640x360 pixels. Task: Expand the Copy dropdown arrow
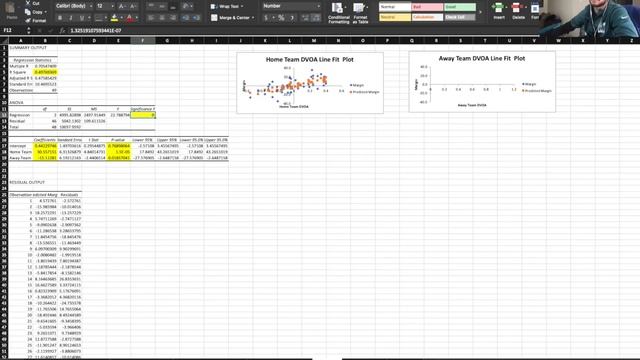[x=45, y=12]
